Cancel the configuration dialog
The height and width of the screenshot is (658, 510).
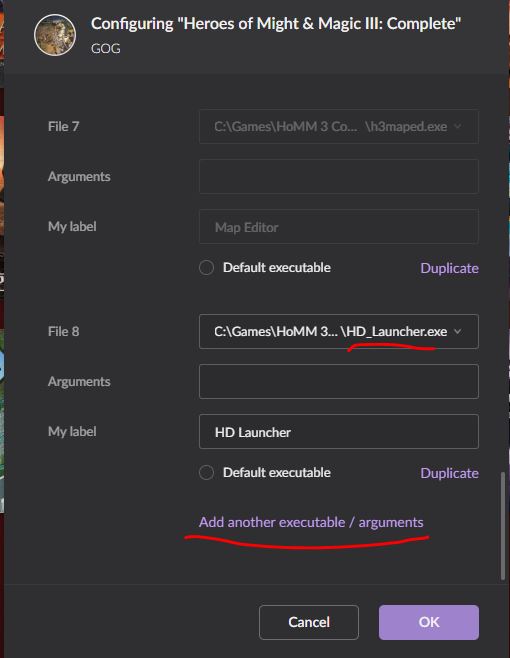click(x=309, y=622)
